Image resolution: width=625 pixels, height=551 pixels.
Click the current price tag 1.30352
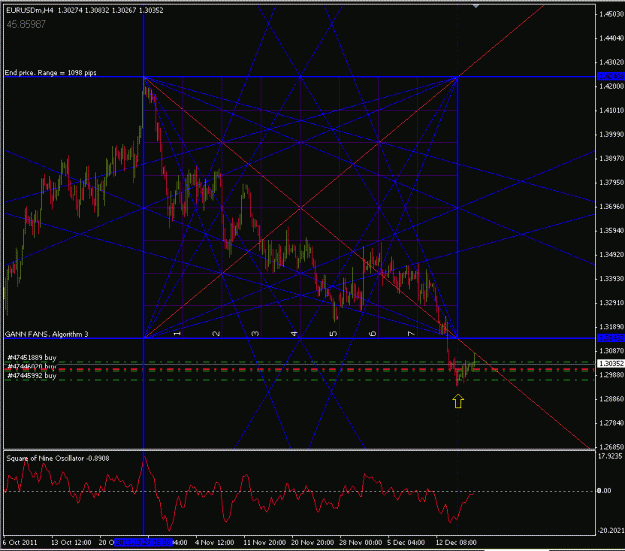611,364
